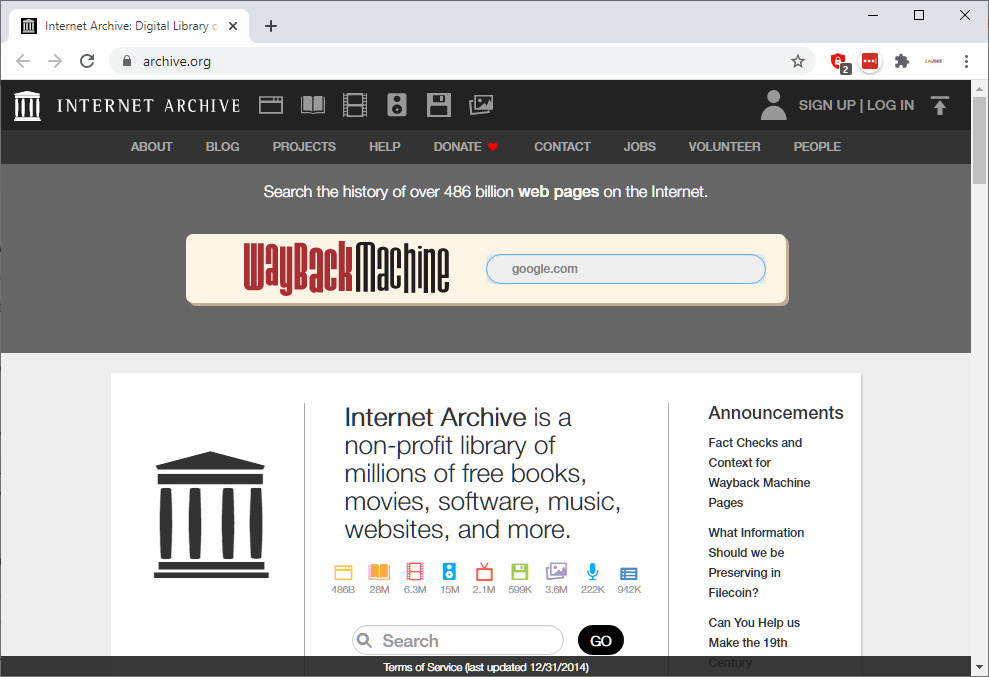The width and height of the screenshot is (989, 677).
Task: Close the Internet Archive tab
Action: click(x=233, y=26)
